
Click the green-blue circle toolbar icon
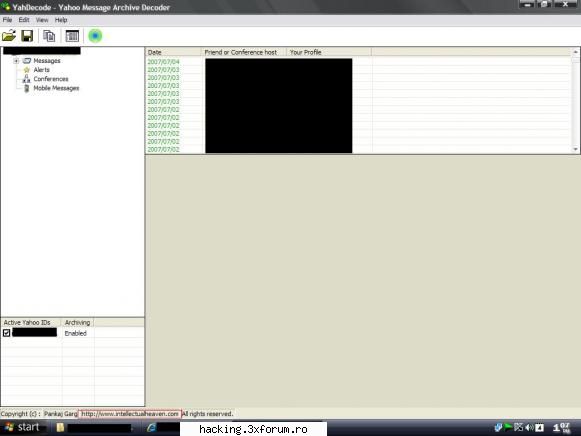click(95, 36)
